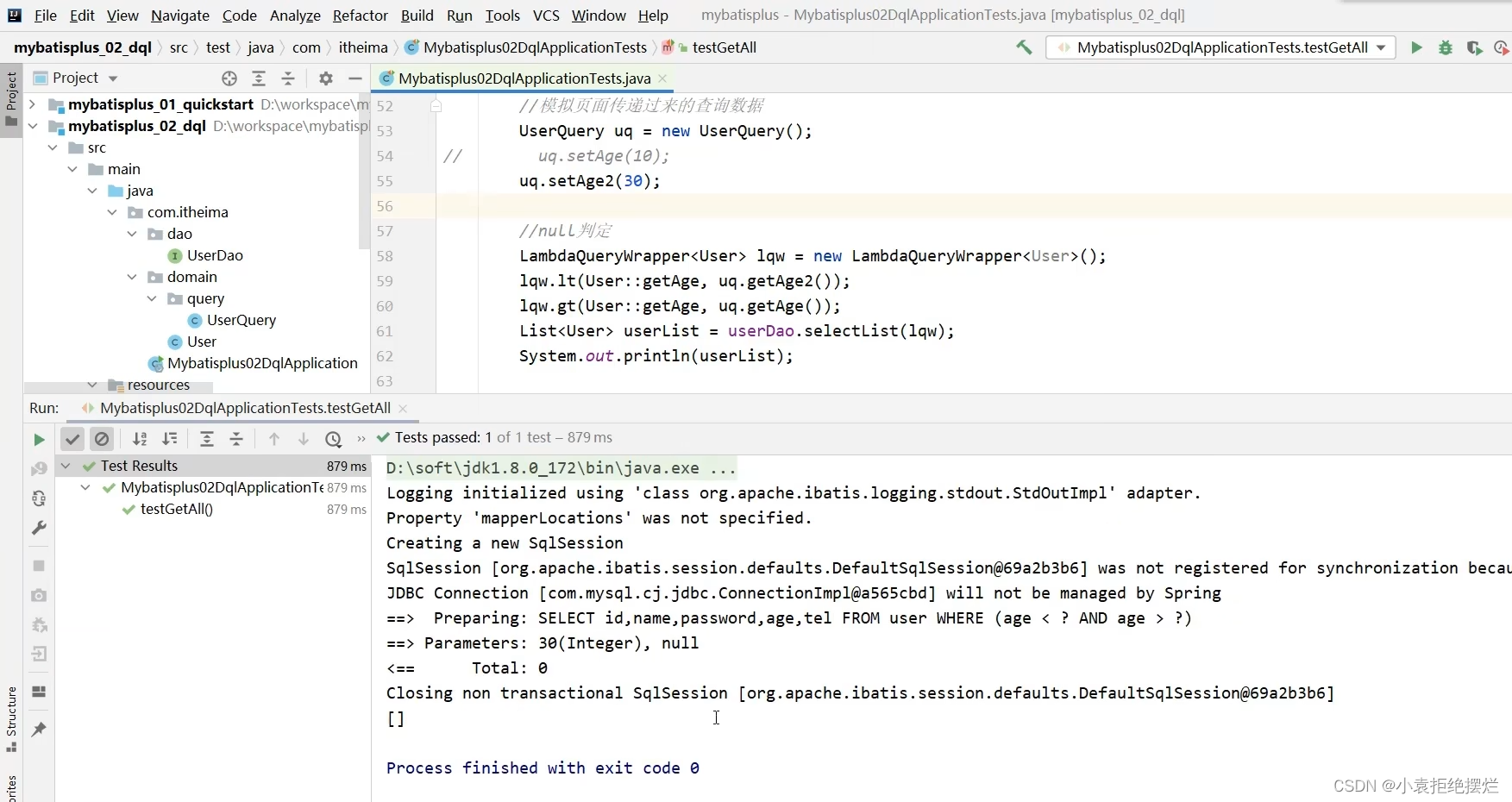
Task: Run testGetAll from the top toolbar
Action: [x=1416, y=47]
